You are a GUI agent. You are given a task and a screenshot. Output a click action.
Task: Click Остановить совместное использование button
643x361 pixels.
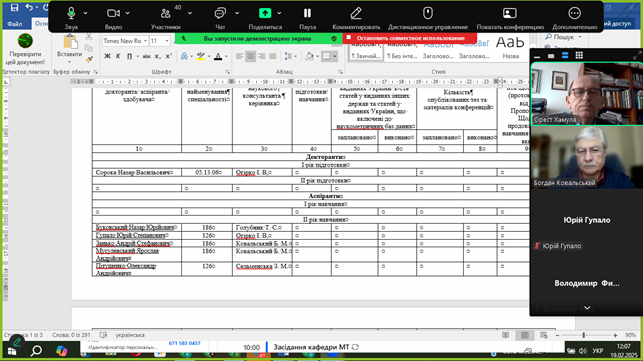410,38
